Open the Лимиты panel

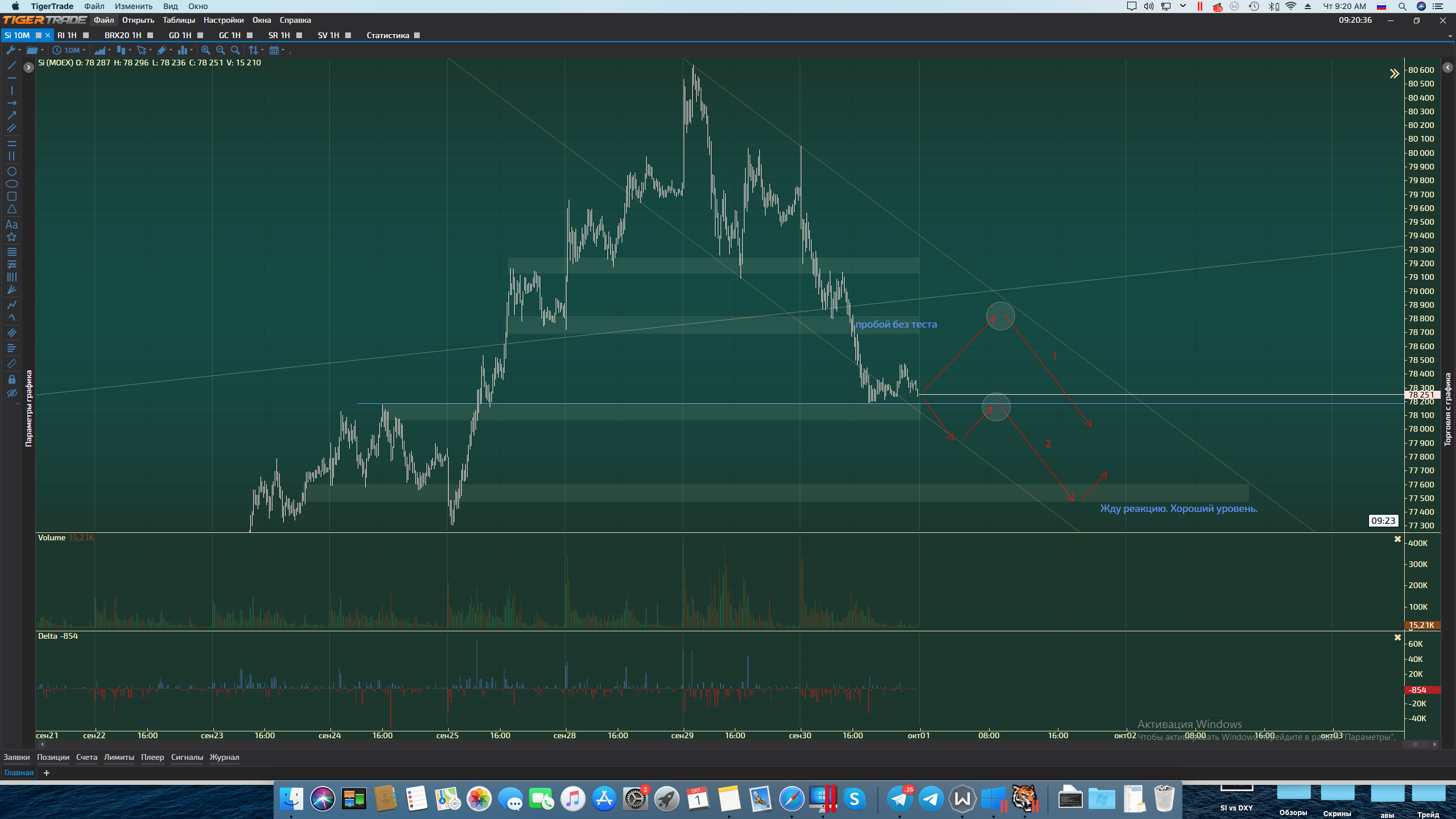coord(119,757)
